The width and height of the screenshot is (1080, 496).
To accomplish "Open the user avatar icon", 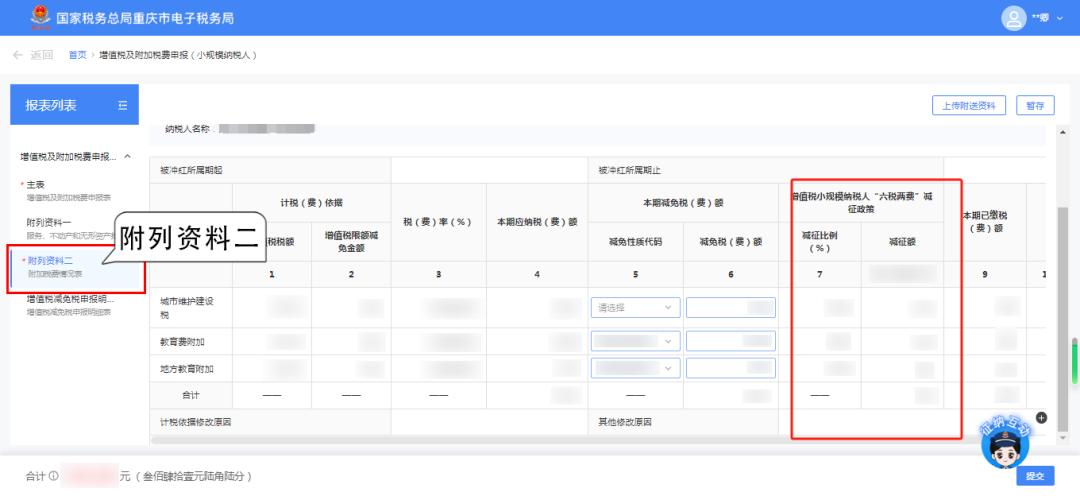I will pos(1014,18).
